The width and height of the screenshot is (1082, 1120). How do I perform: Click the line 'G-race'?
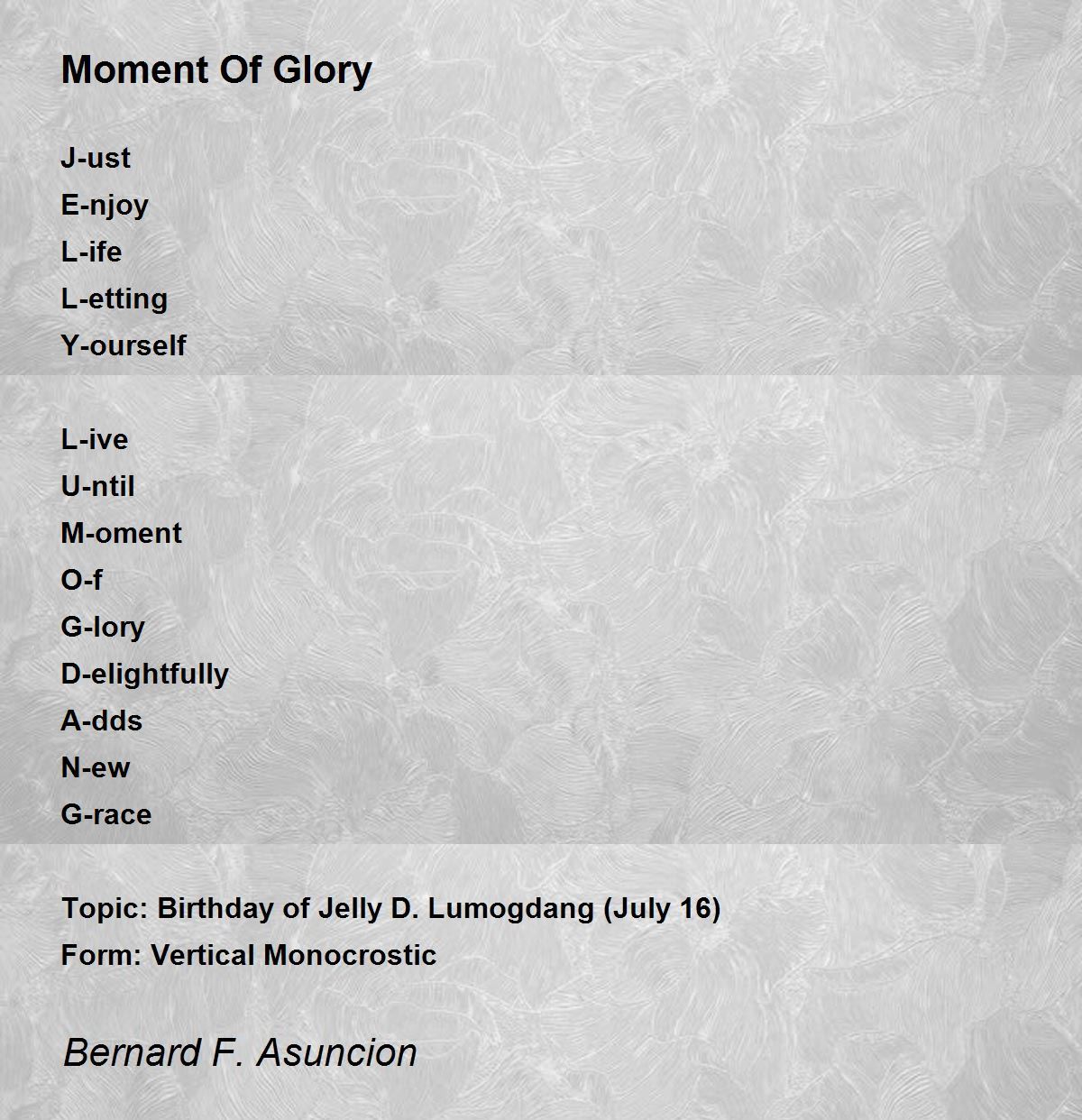(106, 814)
